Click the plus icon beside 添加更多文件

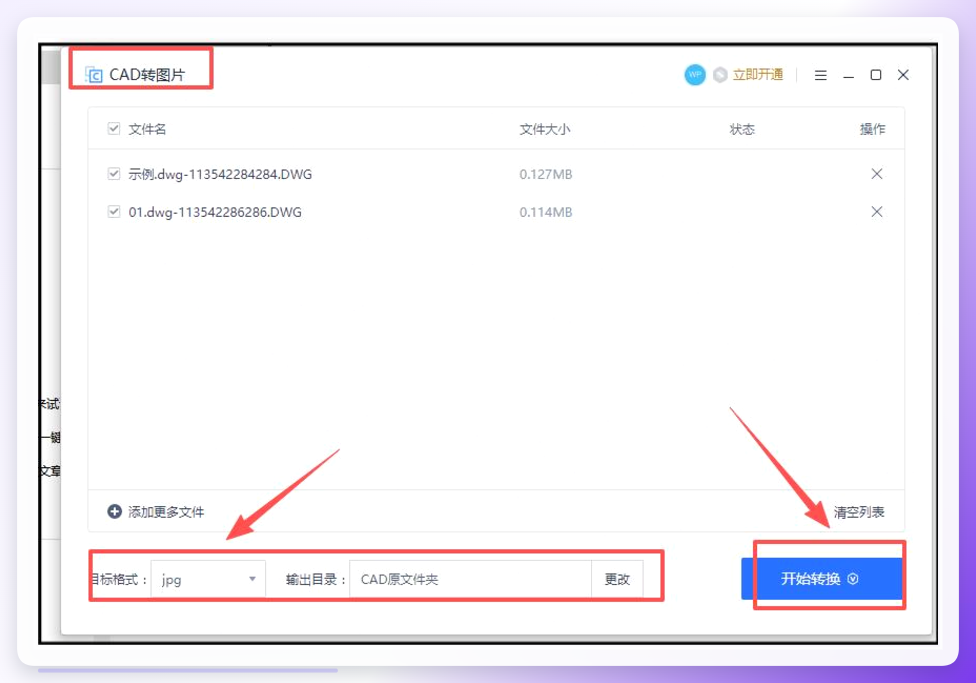(x=115, y=512)
